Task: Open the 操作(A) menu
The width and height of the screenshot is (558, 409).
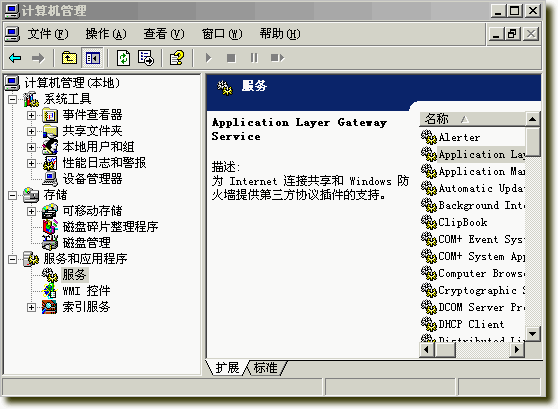Action: pyautogui.click(x=106, y=34)
